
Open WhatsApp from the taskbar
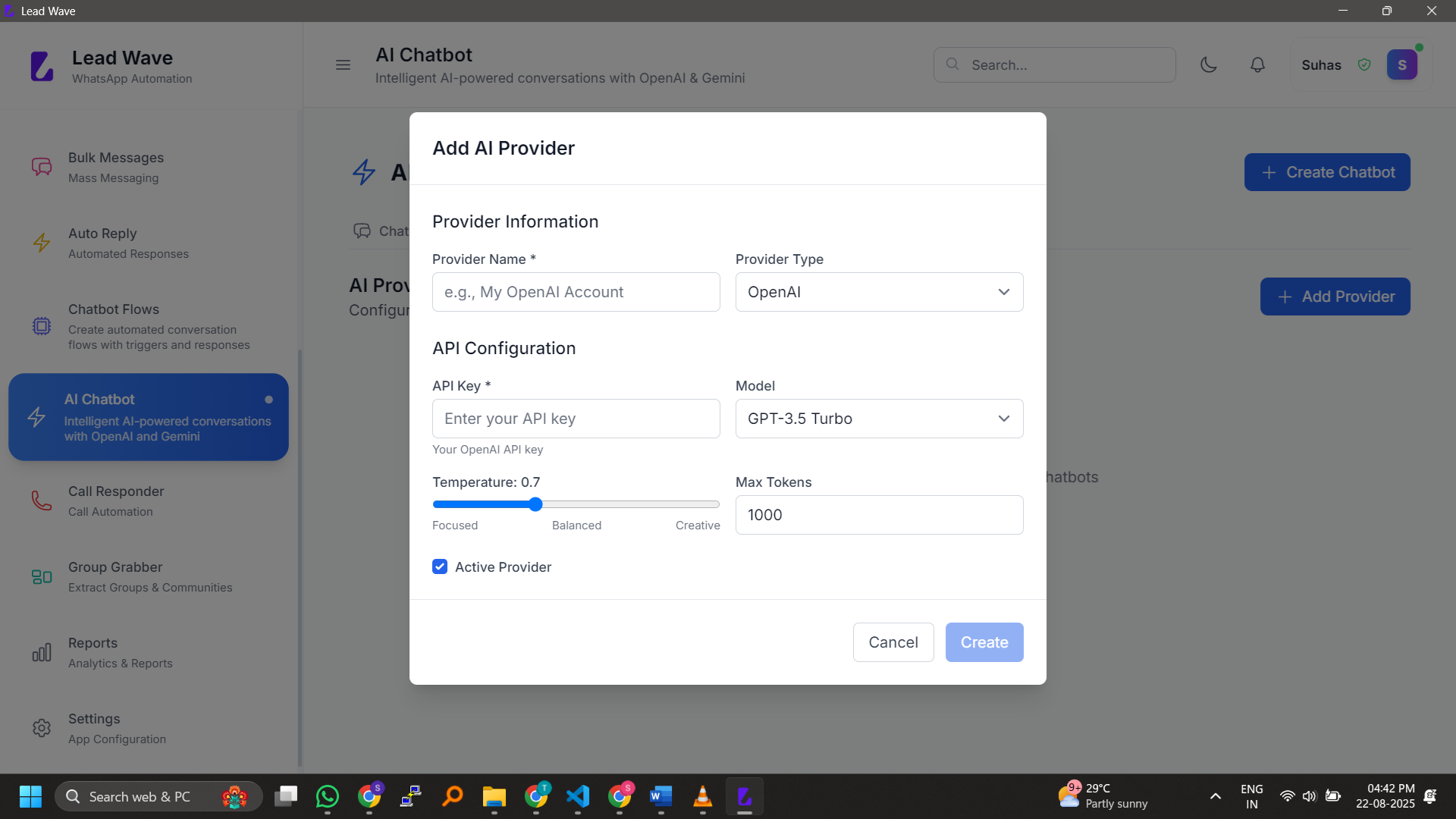tap(328, 796)
